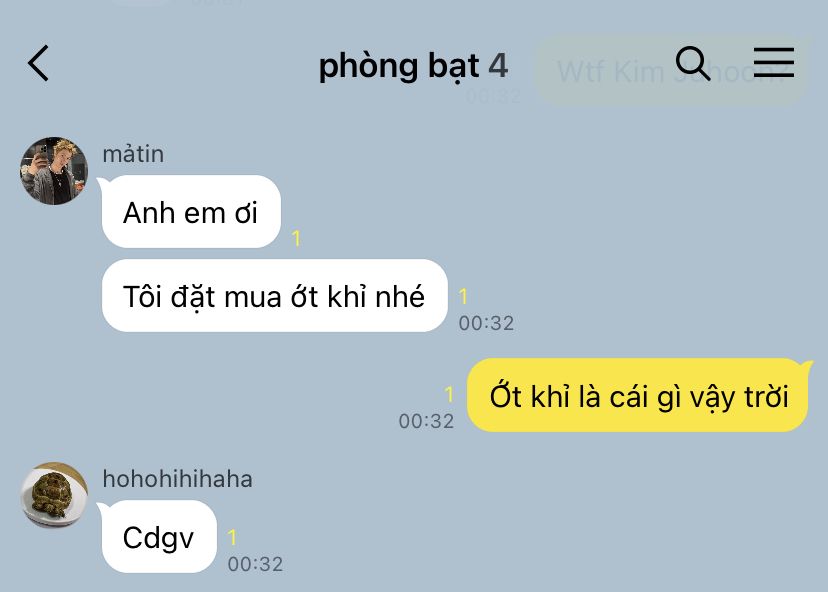Tap hohohihihaha's turtle avatar
This screenshot has width=828, height=592.
pos(54,495)
